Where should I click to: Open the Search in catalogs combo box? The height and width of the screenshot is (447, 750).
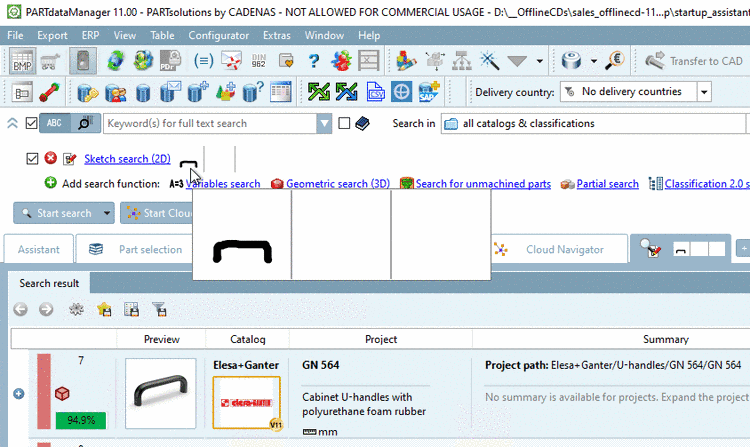[593, 123]
